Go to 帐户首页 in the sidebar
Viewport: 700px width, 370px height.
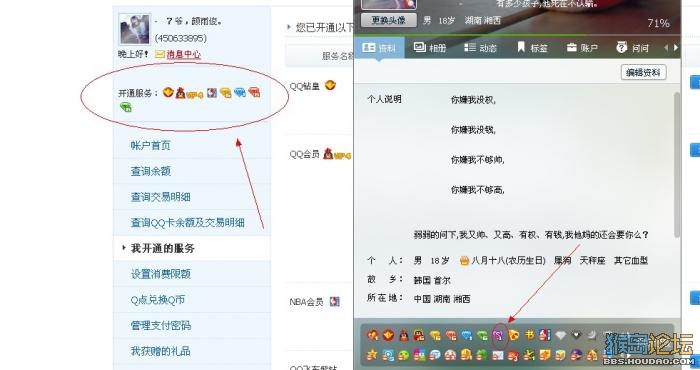150,146
